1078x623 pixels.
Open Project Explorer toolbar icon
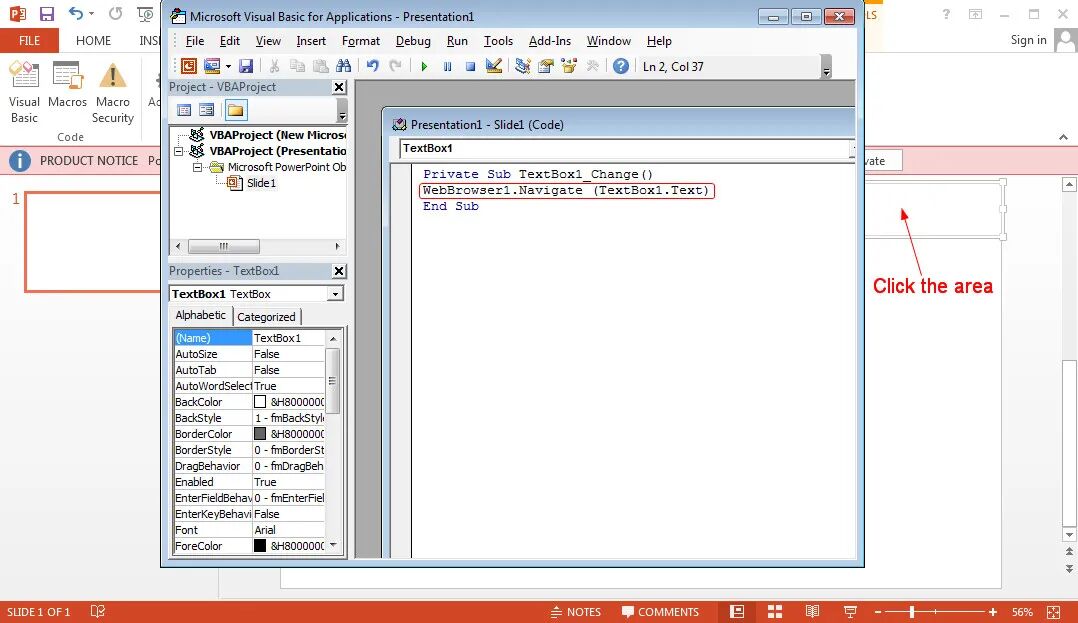click(522, 66)
